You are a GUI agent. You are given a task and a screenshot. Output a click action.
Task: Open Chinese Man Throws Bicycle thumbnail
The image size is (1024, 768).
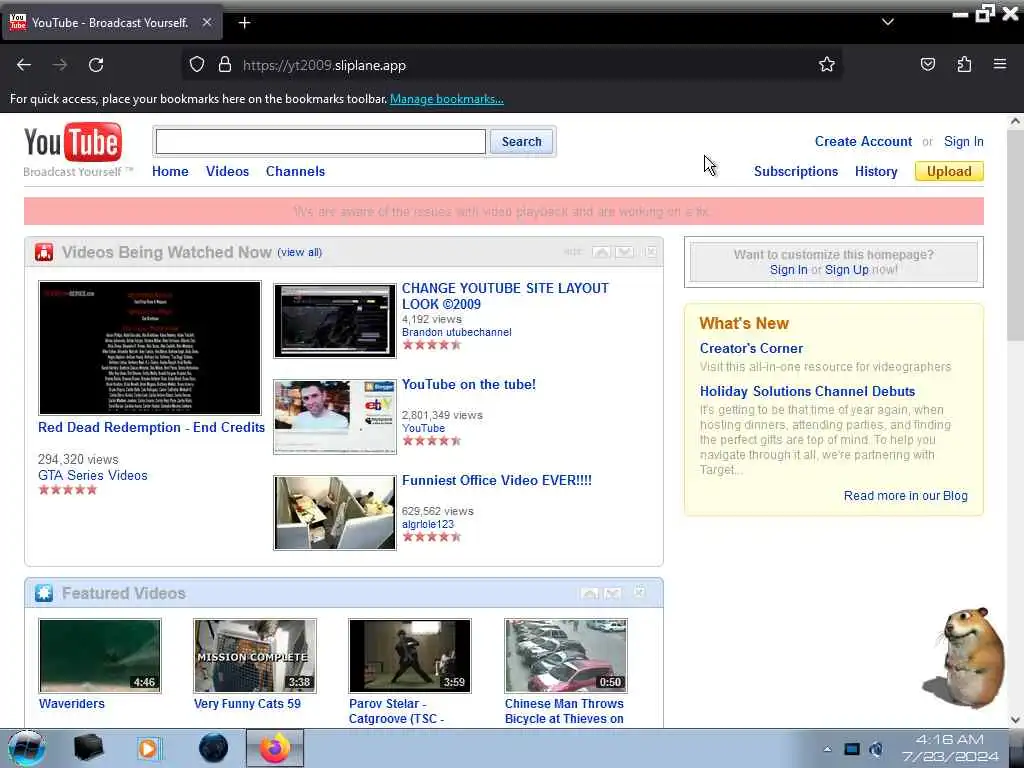(566, 656)
